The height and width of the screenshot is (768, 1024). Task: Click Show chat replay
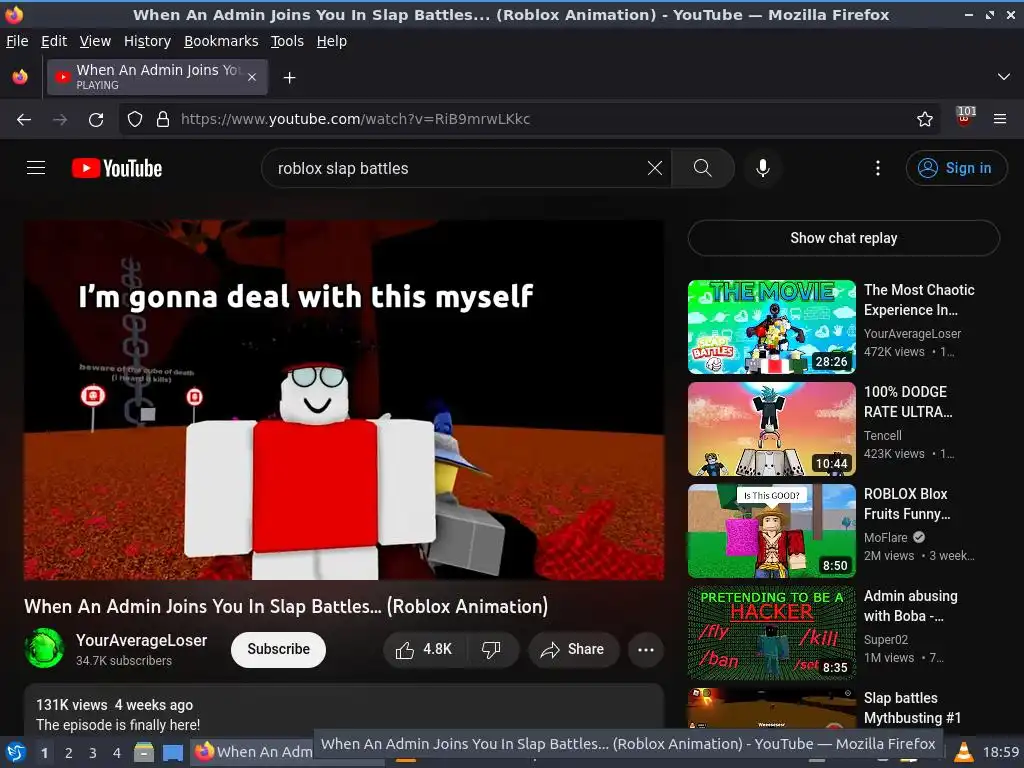pos(843,238)
